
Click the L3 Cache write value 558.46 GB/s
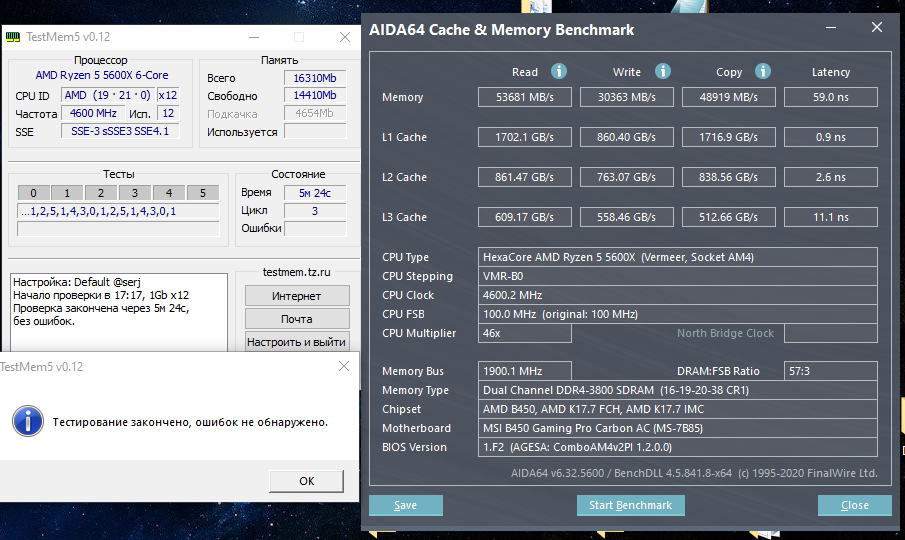pos(627,217)
